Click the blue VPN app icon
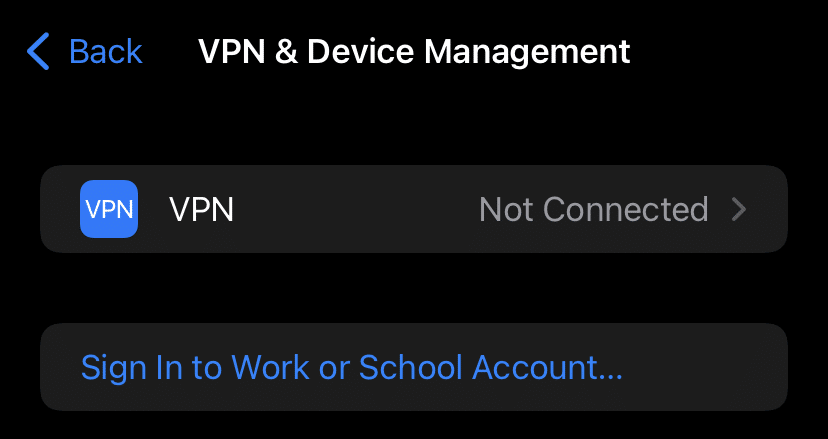This screenshot has width=828, height=439. click(x=109, y=209)
